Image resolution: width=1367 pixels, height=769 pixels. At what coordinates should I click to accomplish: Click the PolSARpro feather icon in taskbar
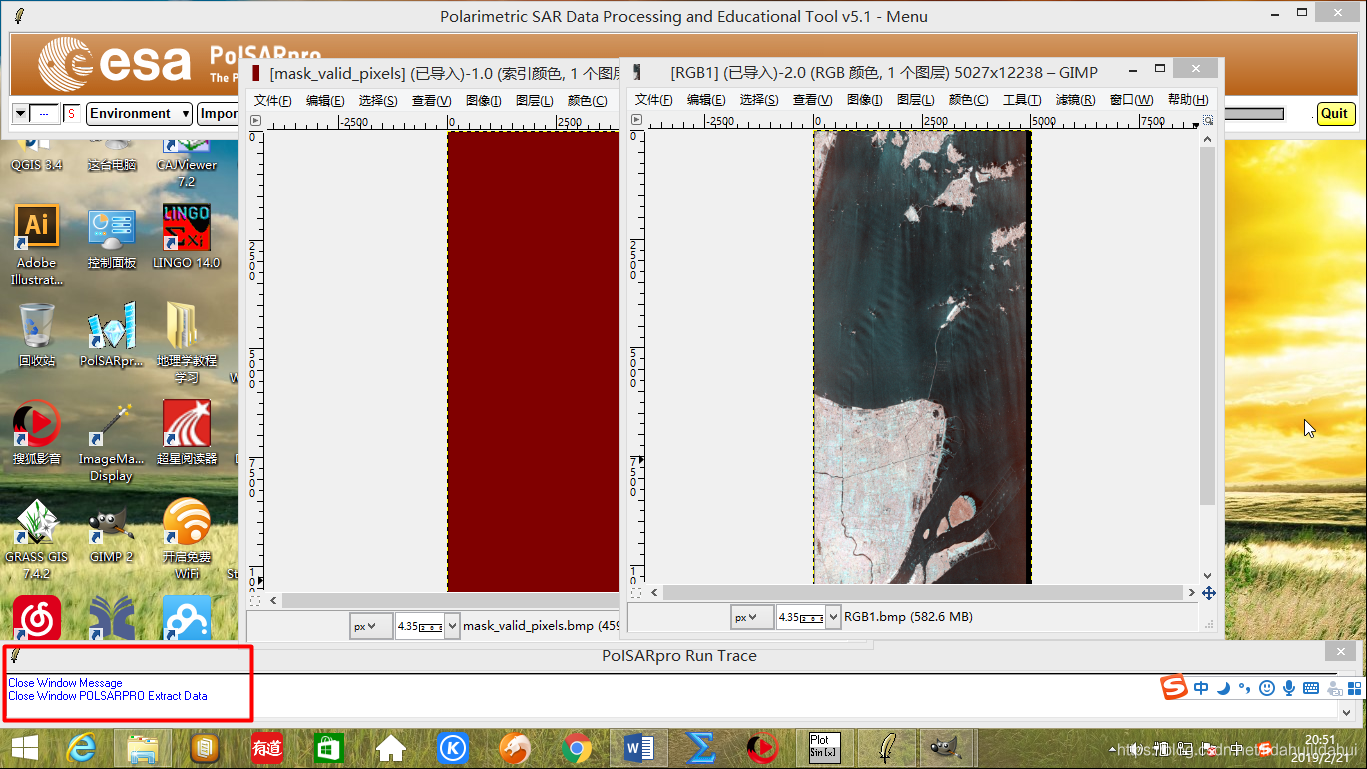click(x=885, y=748)
